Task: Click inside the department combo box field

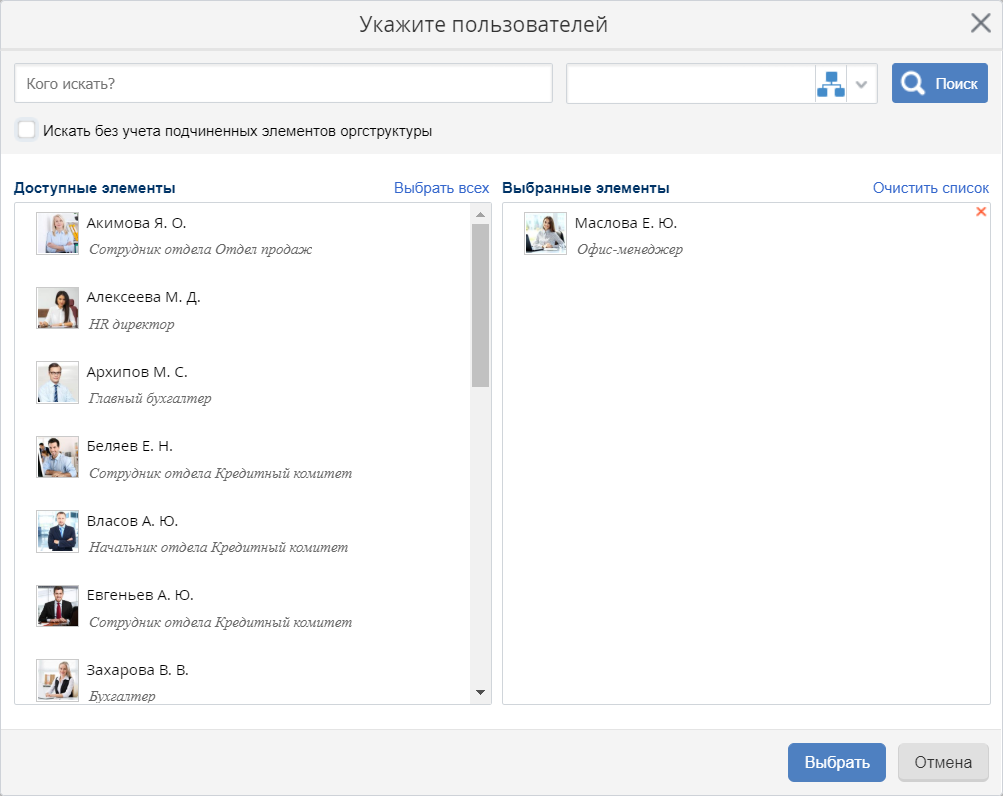Action: 690,84
